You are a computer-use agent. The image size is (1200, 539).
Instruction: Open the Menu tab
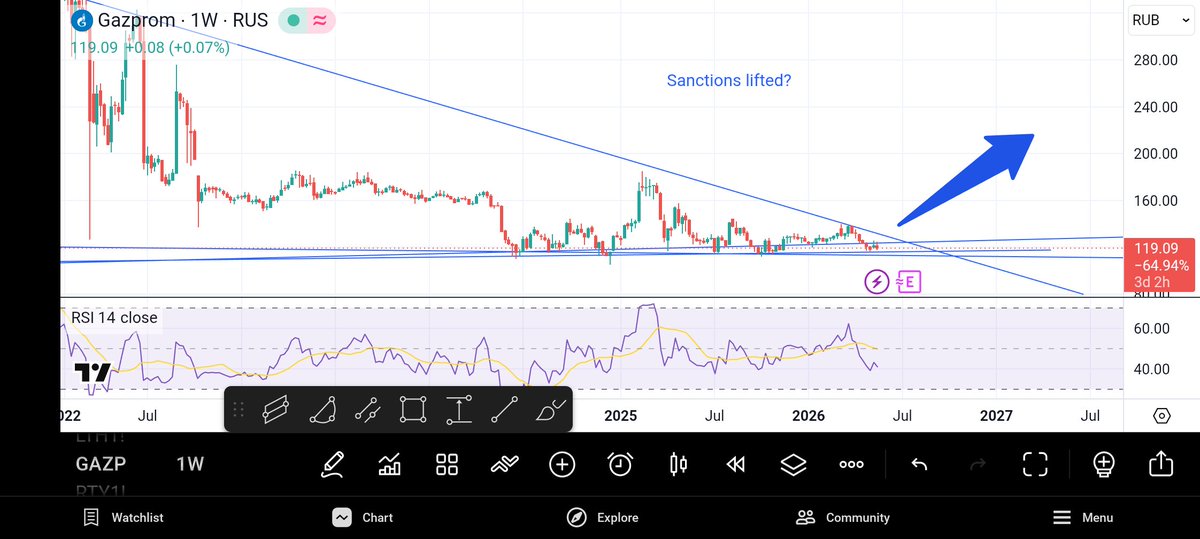(x=1083, y=517)
